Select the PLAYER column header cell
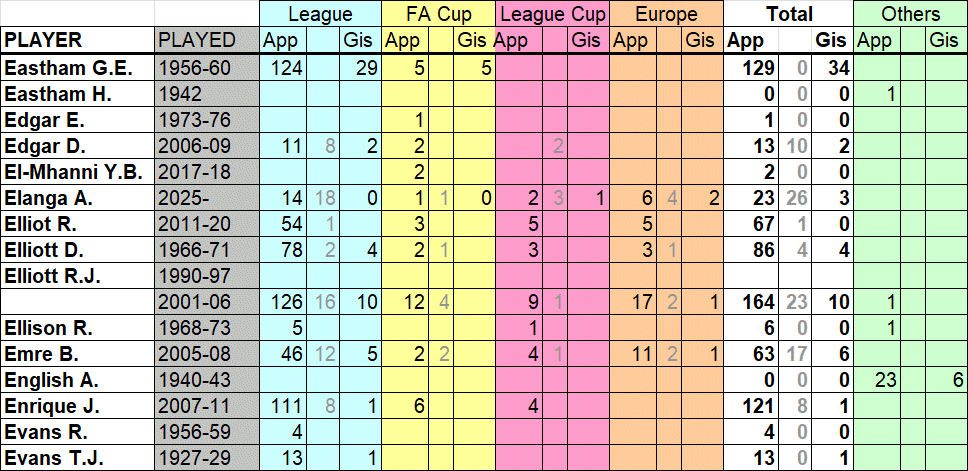The width and height of the screenshot is (968, 471). coord(77,40)
